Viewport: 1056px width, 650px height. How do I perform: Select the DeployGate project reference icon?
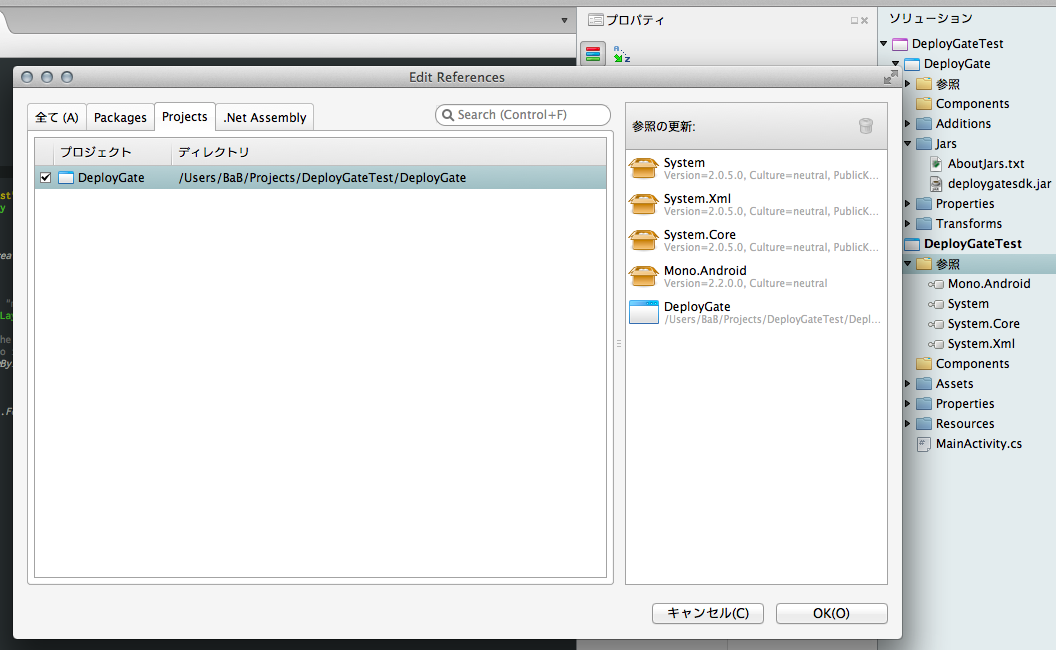point(644,313)
